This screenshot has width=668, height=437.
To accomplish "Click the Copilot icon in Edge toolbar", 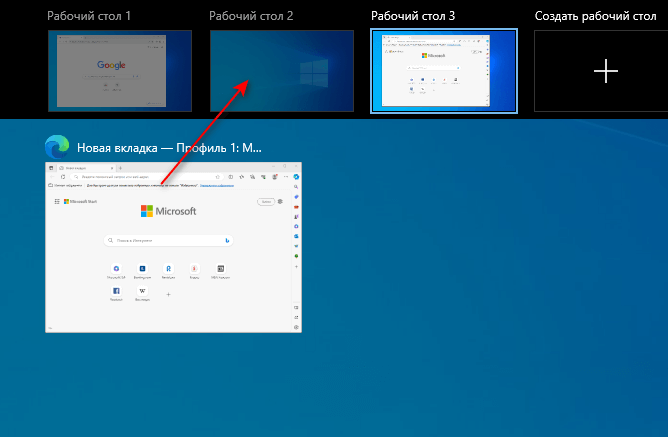I will pos(296,177).
